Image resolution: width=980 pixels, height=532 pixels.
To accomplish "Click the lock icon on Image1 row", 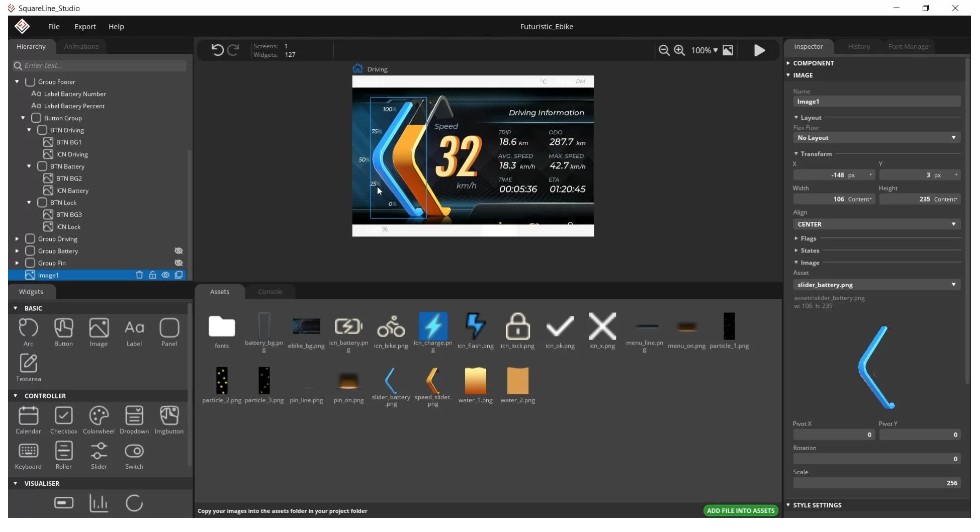I will [x=153, y=275].
